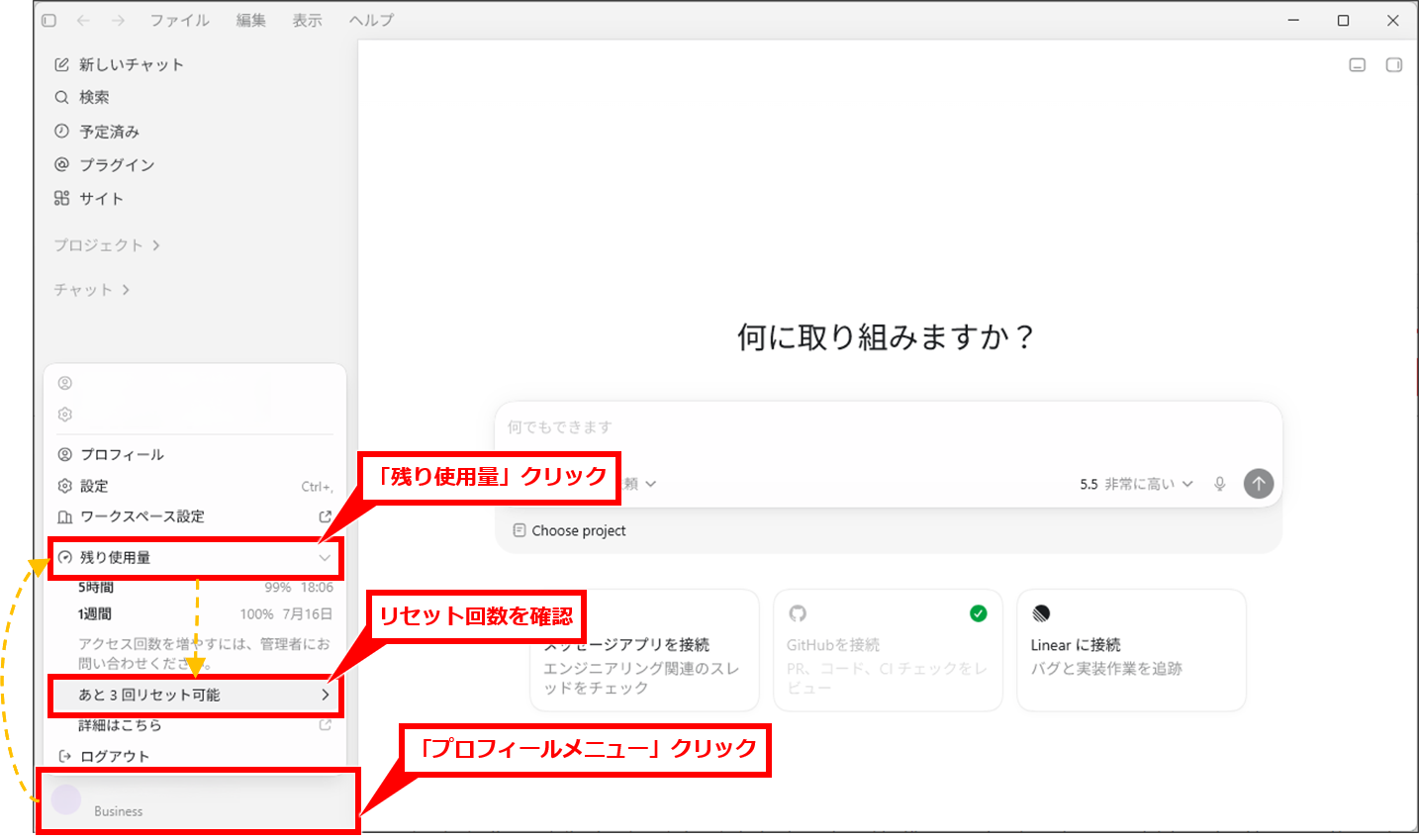Open the ファイル menu

[x=180, y=20]
